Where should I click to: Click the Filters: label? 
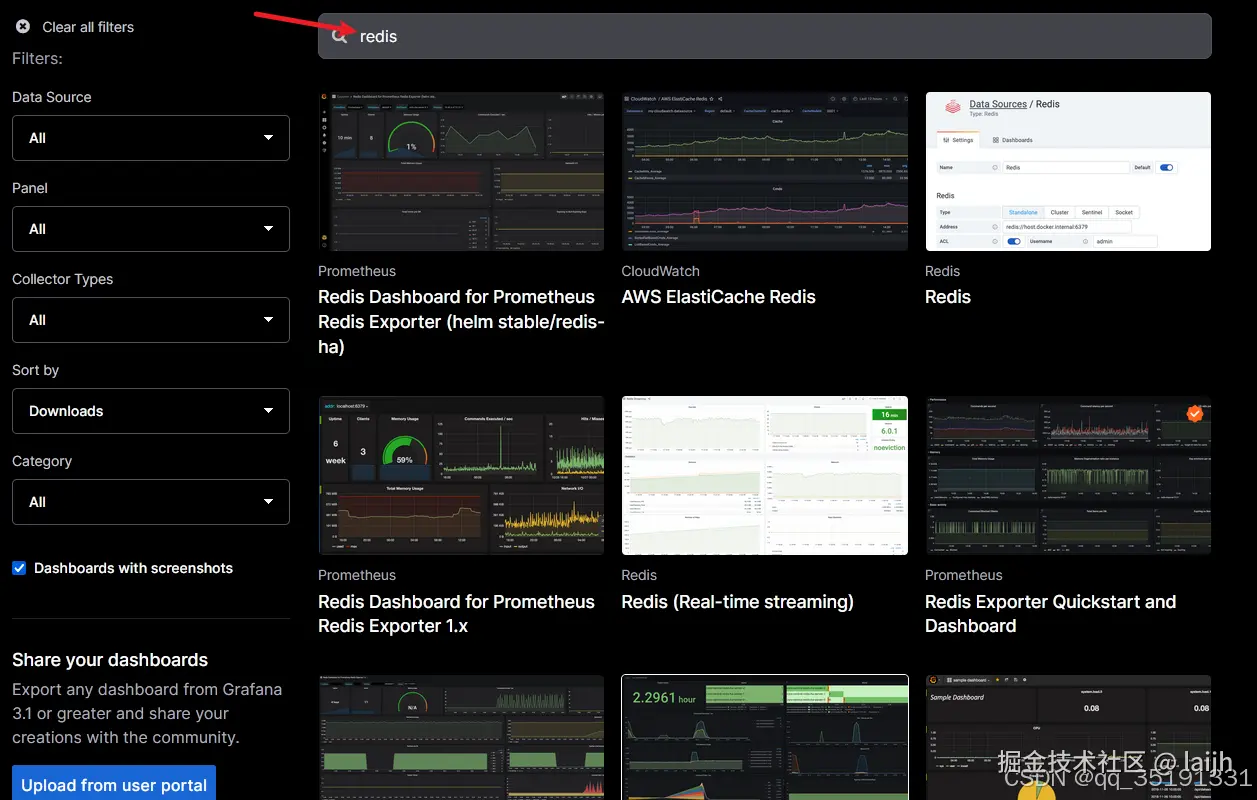37,59
